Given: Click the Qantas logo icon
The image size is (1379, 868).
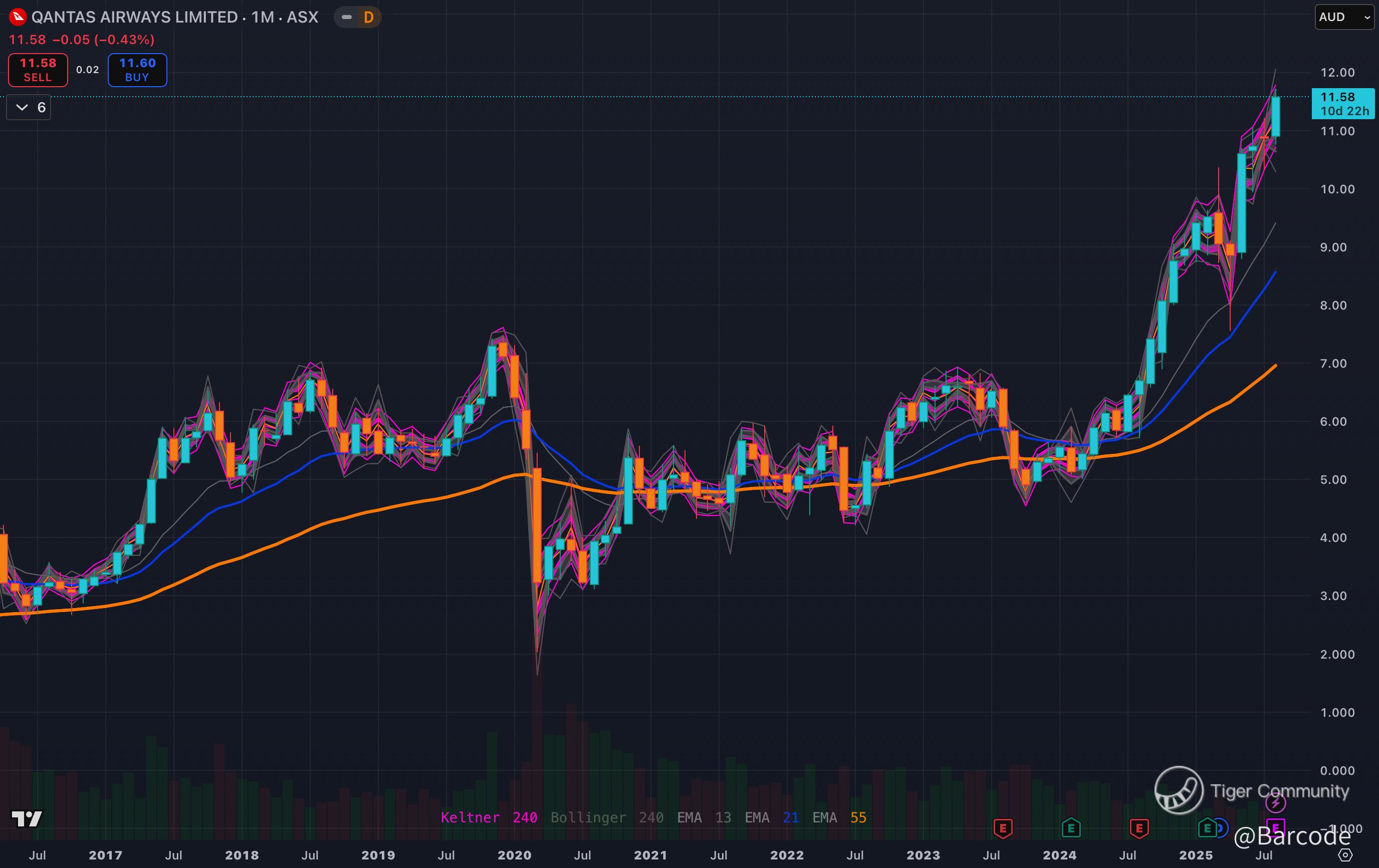Looking at the screenshot, I should coord(17,17).
